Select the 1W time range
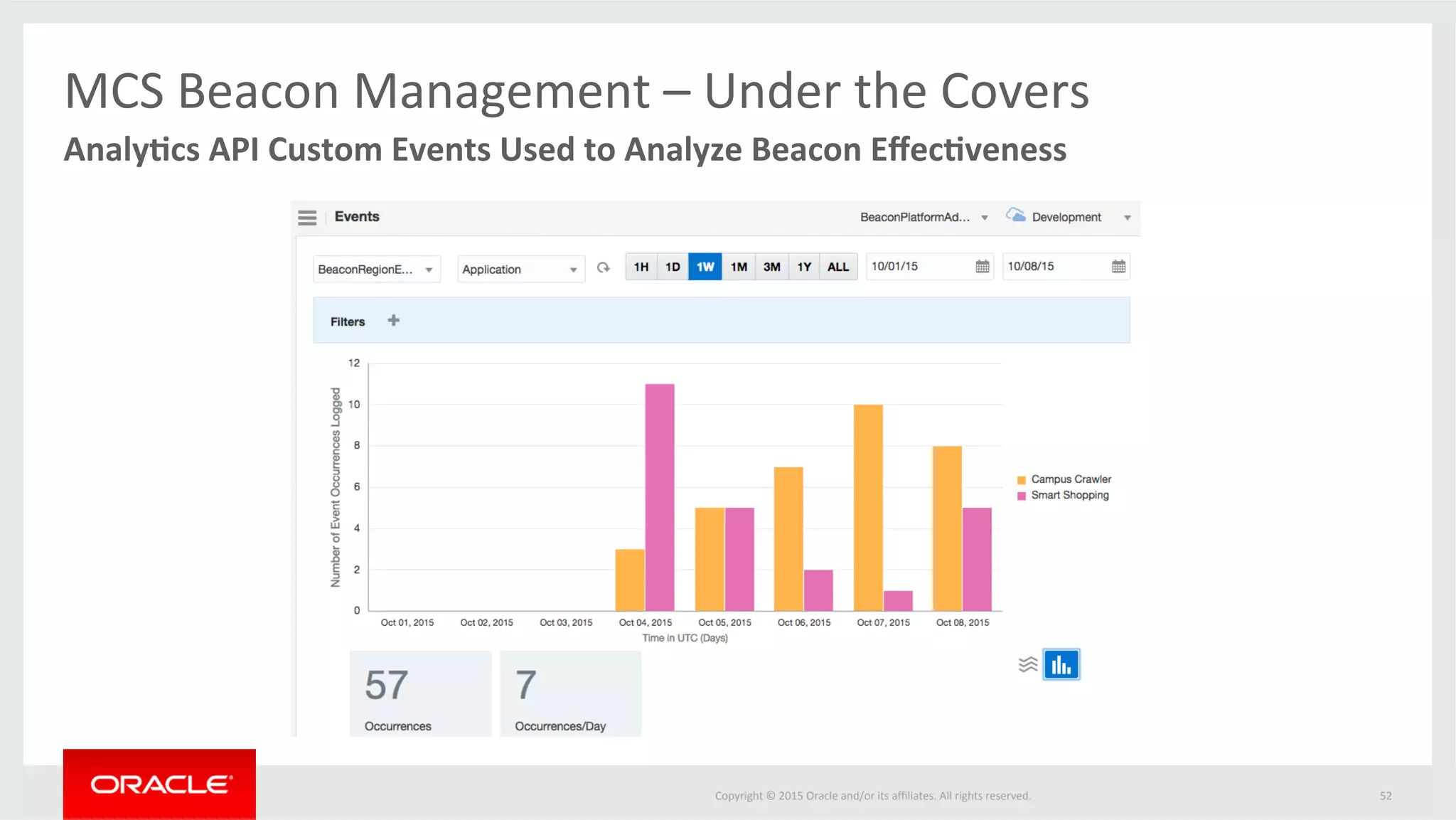Image resolution: width=1456 pixels, height=820 pixels. (705, 267)
